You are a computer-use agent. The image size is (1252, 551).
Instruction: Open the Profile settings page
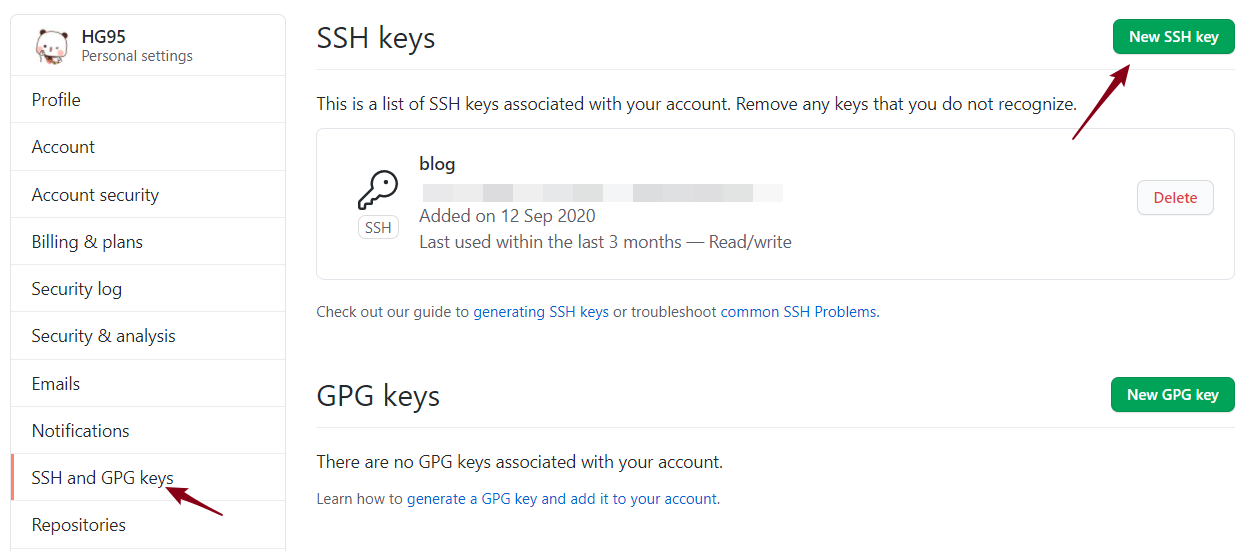148,100
